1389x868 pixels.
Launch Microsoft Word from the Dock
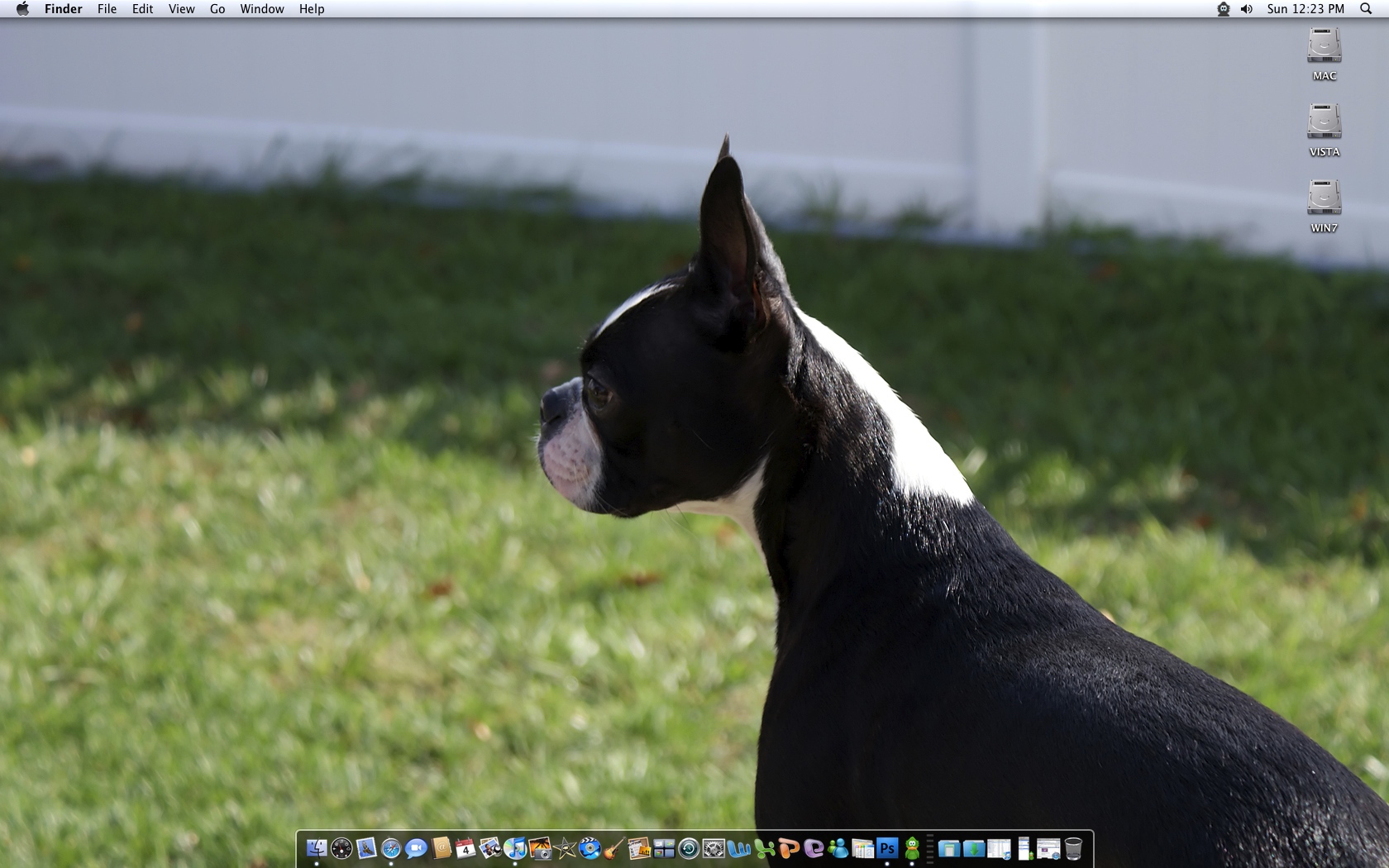[x=738, y=848]
